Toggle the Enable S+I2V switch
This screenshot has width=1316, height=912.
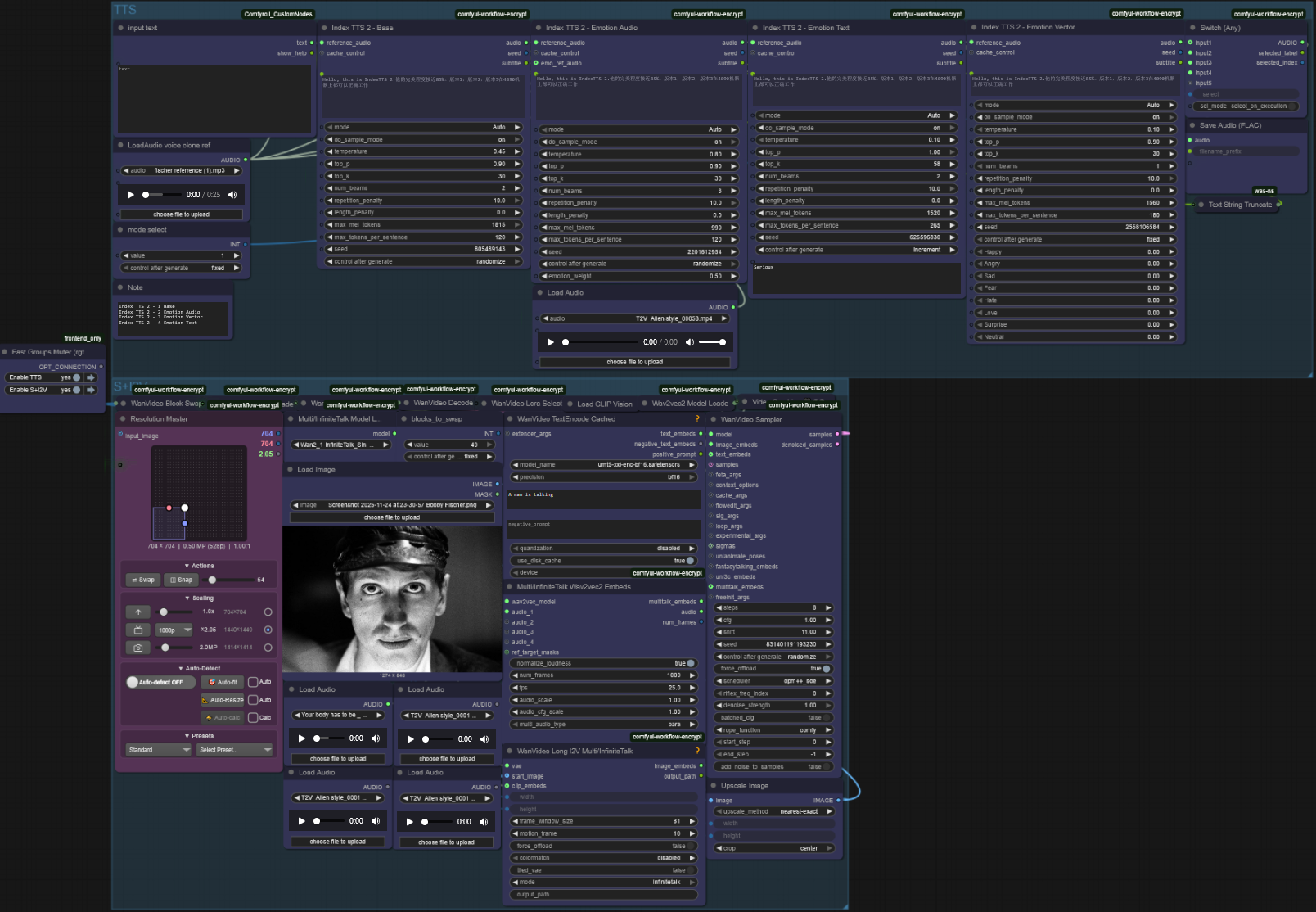(x=76, y=390)
